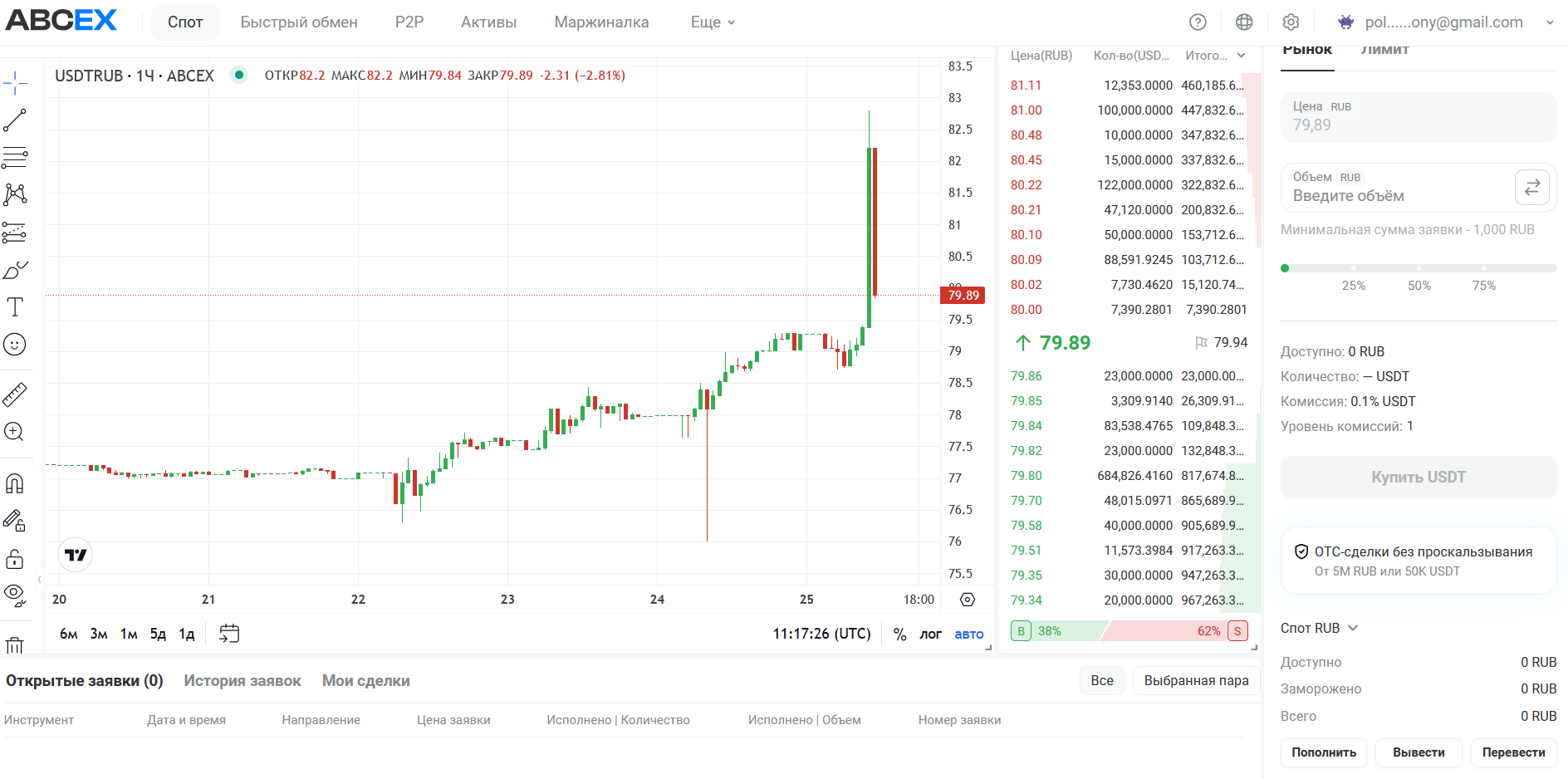Activate the magnet snapping mode
Screen dimensions: 1568x779
point(15,483)
